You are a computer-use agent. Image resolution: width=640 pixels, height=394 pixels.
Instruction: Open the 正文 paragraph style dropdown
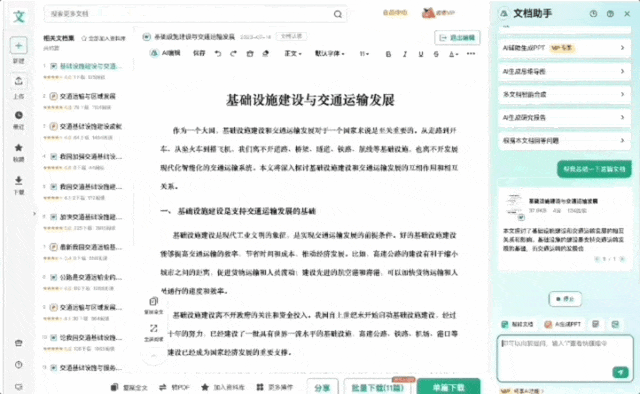293,53
